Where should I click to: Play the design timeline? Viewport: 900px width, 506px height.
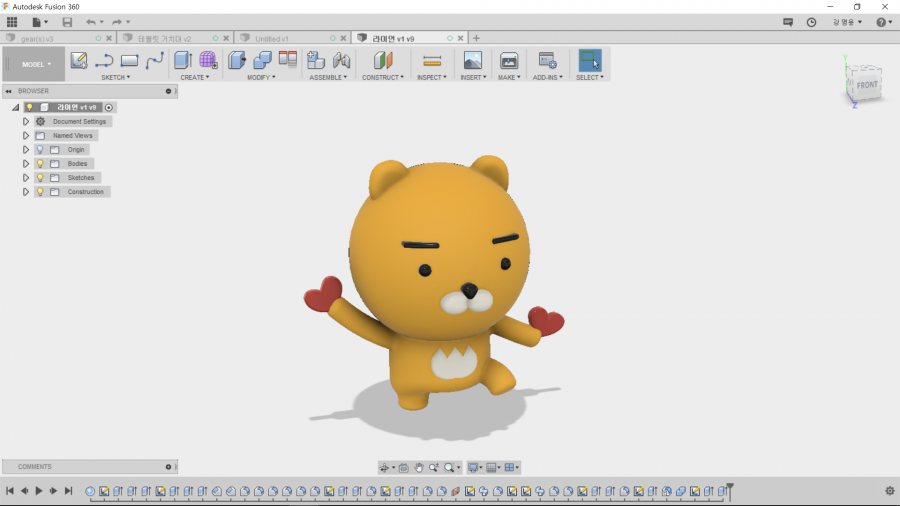click(39, 491)
